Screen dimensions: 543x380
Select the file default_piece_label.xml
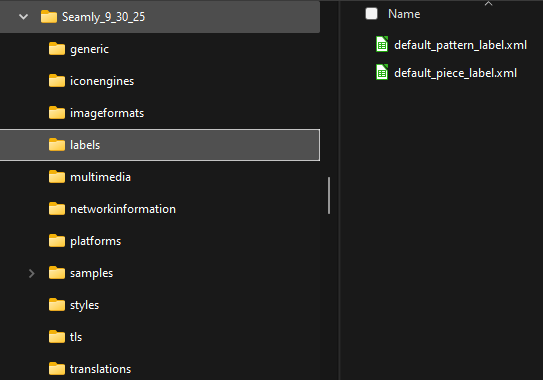click(x=455, y=73)
